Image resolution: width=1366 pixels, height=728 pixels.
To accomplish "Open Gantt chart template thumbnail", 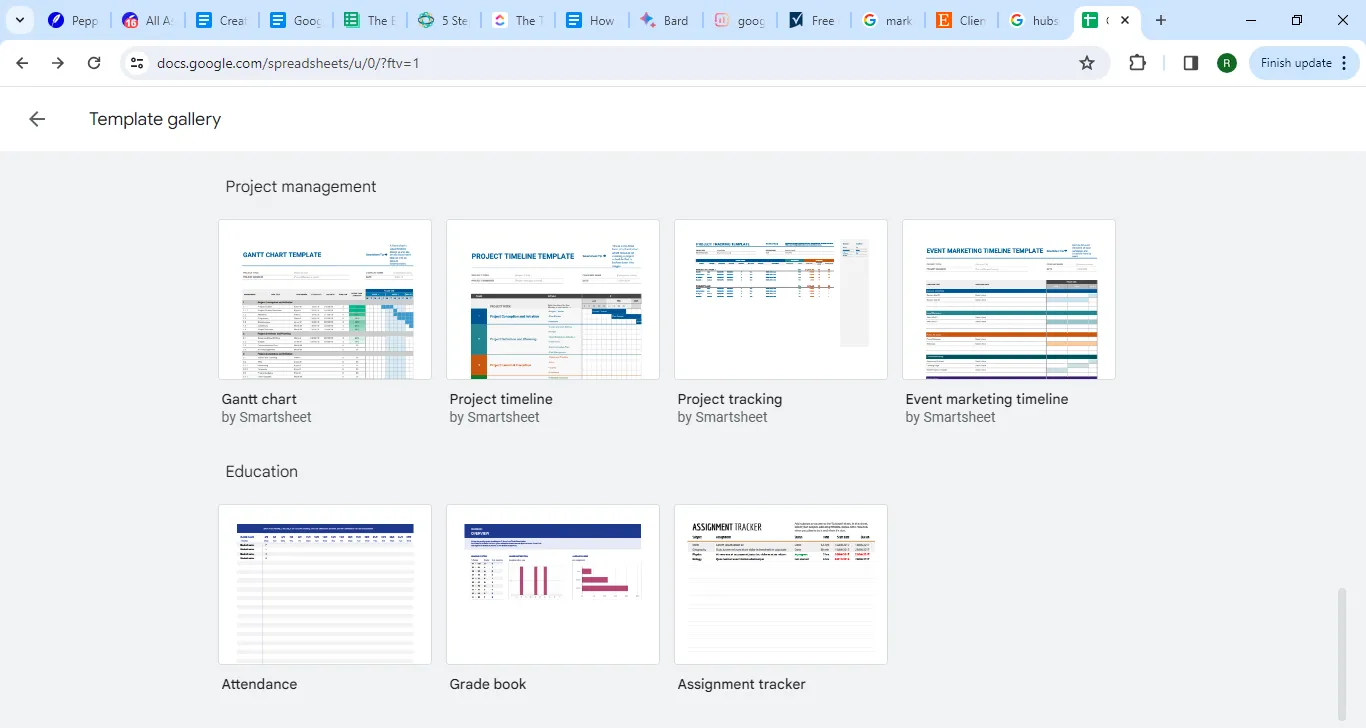I will point(325,300).
